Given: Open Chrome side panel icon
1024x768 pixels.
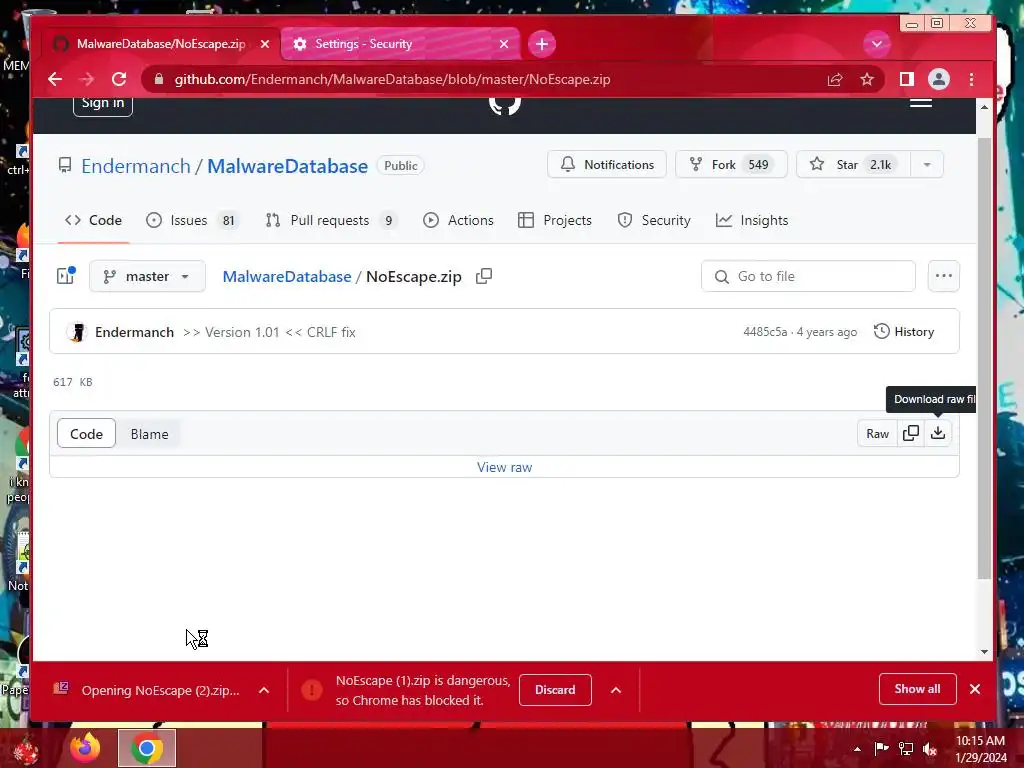Looking at the screenshot, I should [x=906, y=79].
